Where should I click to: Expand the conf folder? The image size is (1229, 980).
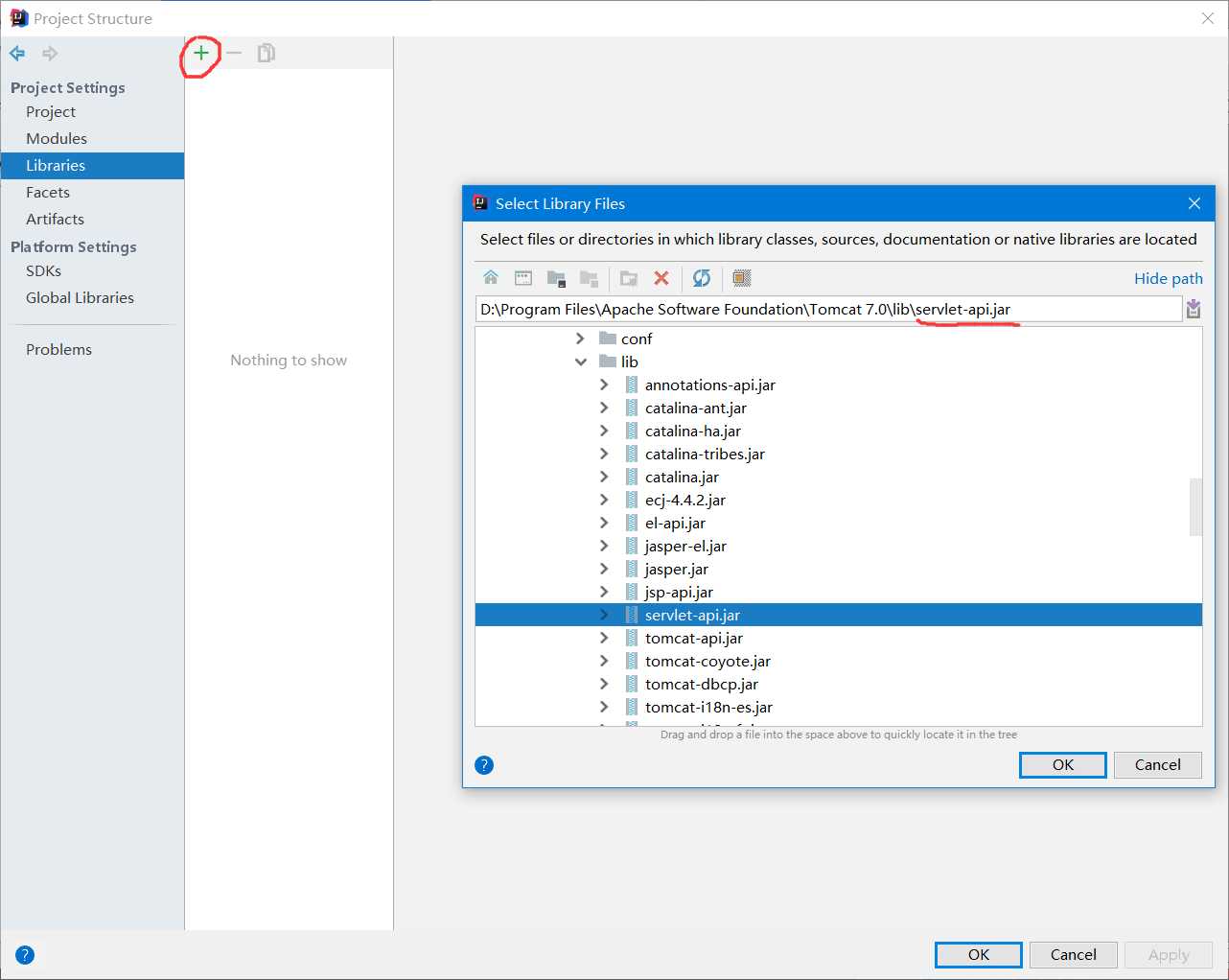[580, 338]
